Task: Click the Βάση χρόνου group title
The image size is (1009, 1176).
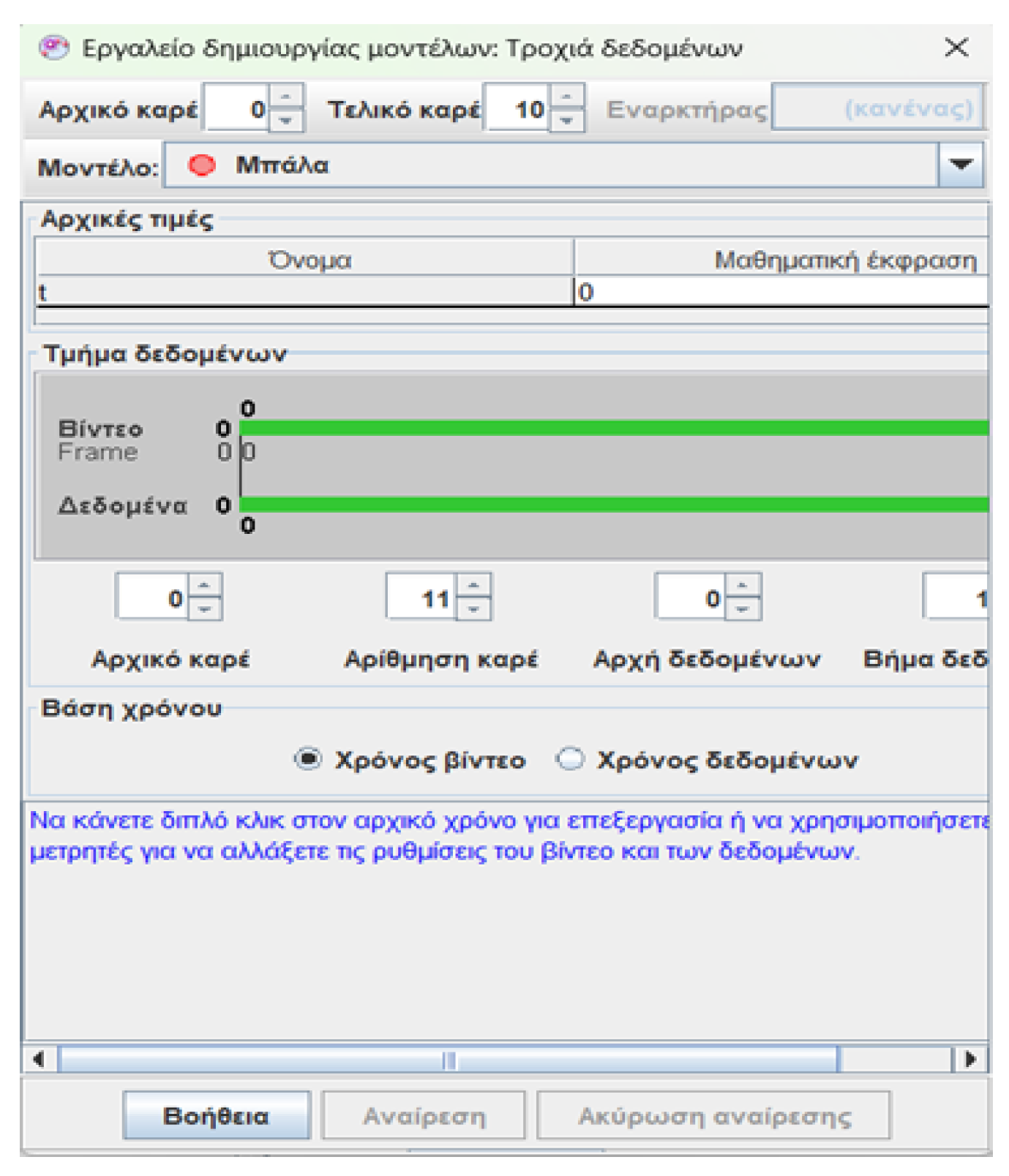Action: [132, 708]
